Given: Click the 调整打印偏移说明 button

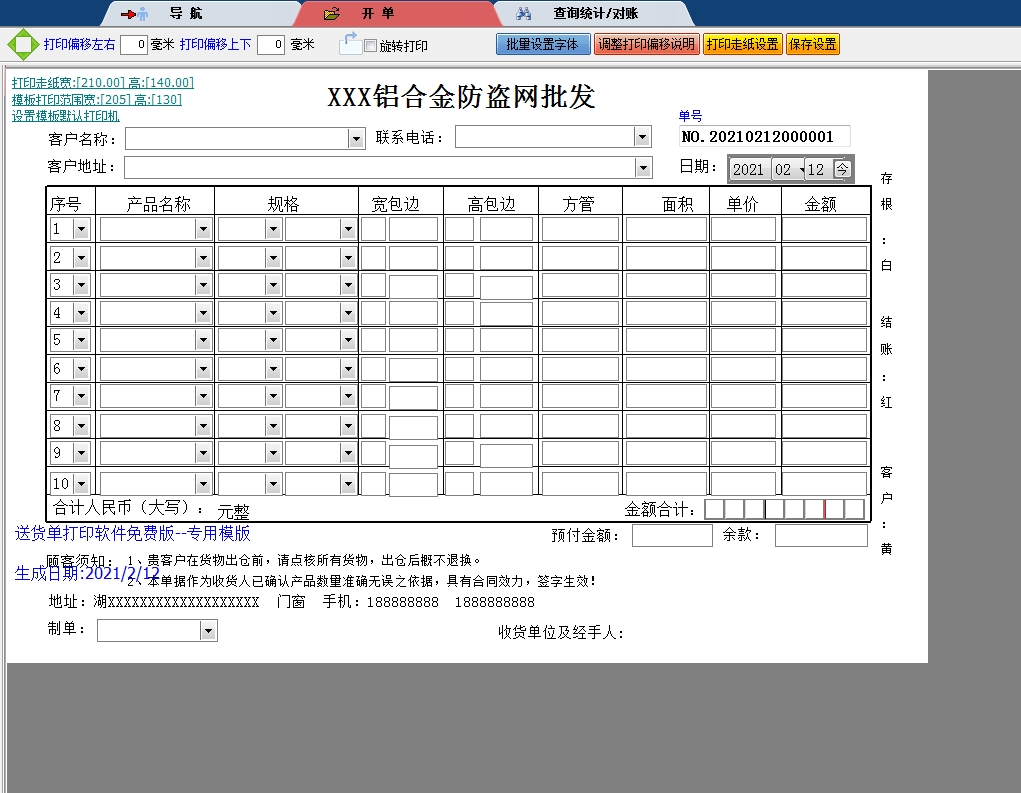Looking at the screenshot, I should [646, 44].
